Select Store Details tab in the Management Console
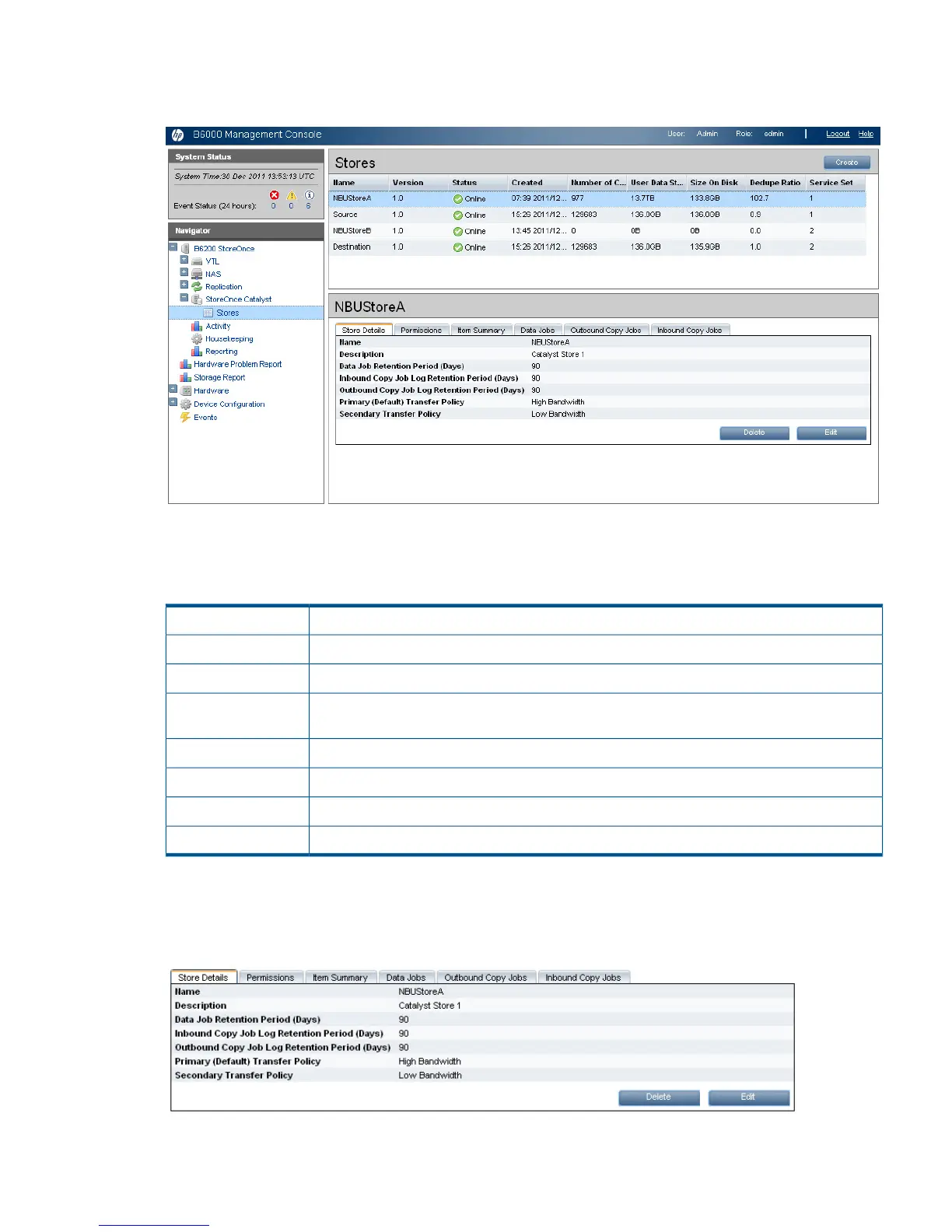Viewport: 952px width, 1232px height. [x=363, y=330]
